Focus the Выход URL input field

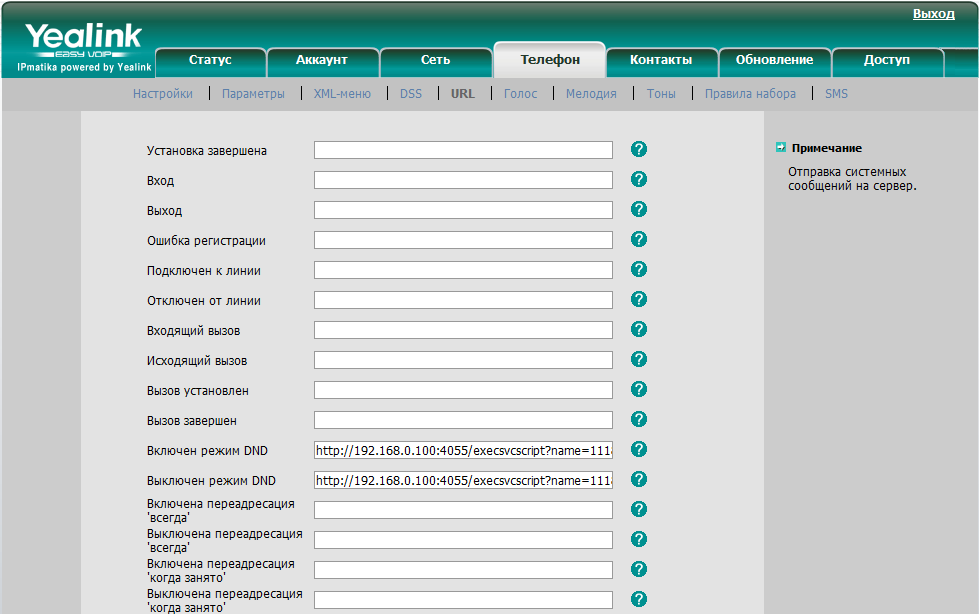click(463, 210)
